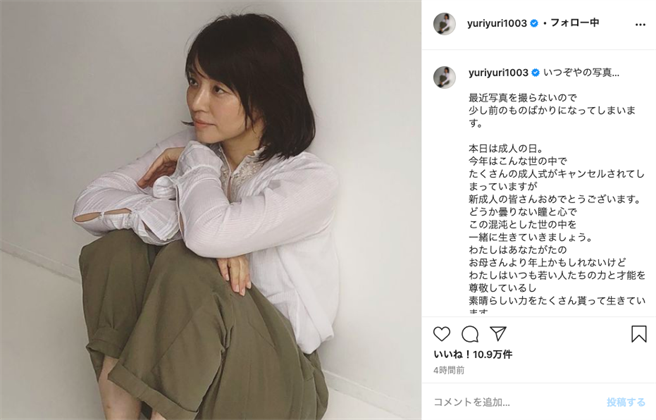Click the caption verified badge
This screenshot has height=420, width=656.
(536, 73)
